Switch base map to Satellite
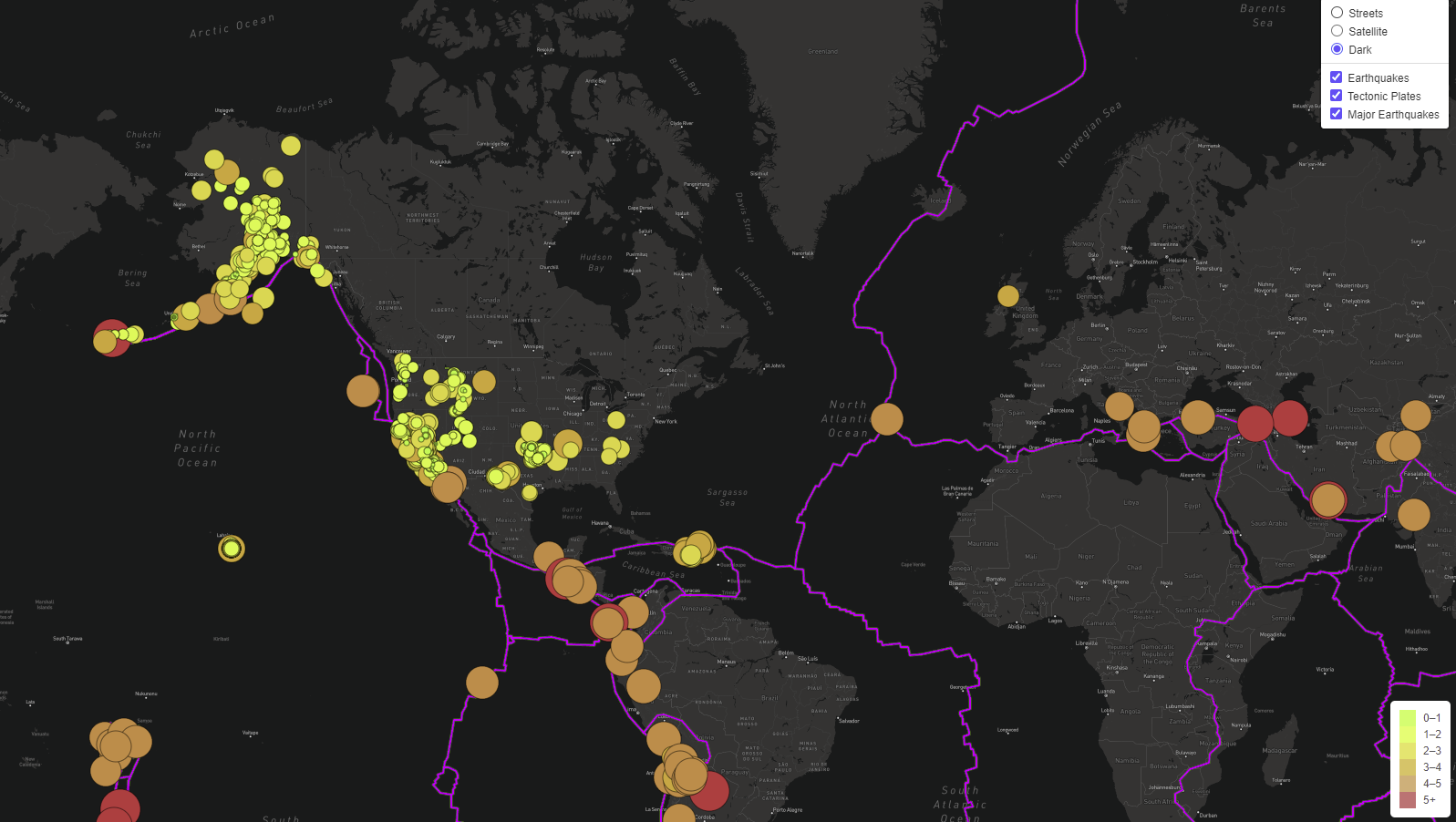 click(x=1337, y=31)
